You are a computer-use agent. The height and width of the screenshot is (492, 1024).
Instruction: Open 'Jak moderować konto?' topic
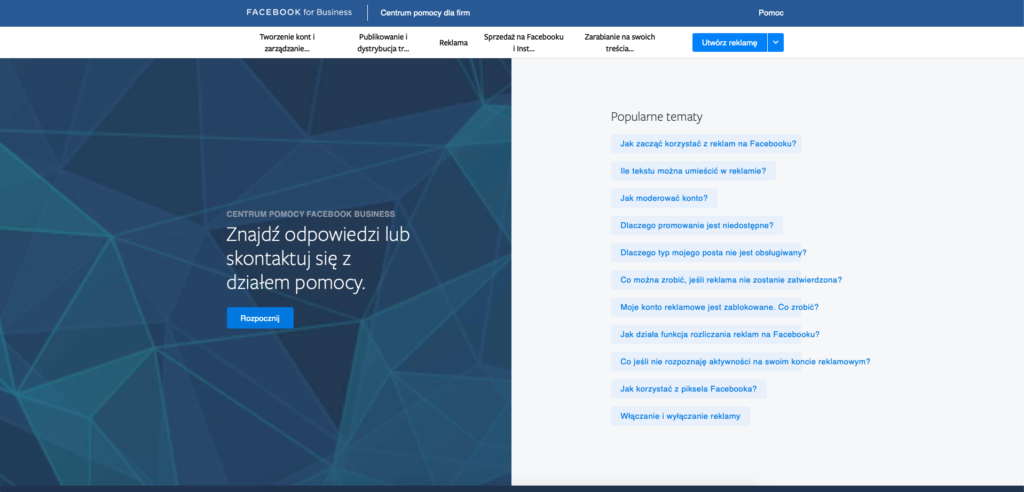664,198
